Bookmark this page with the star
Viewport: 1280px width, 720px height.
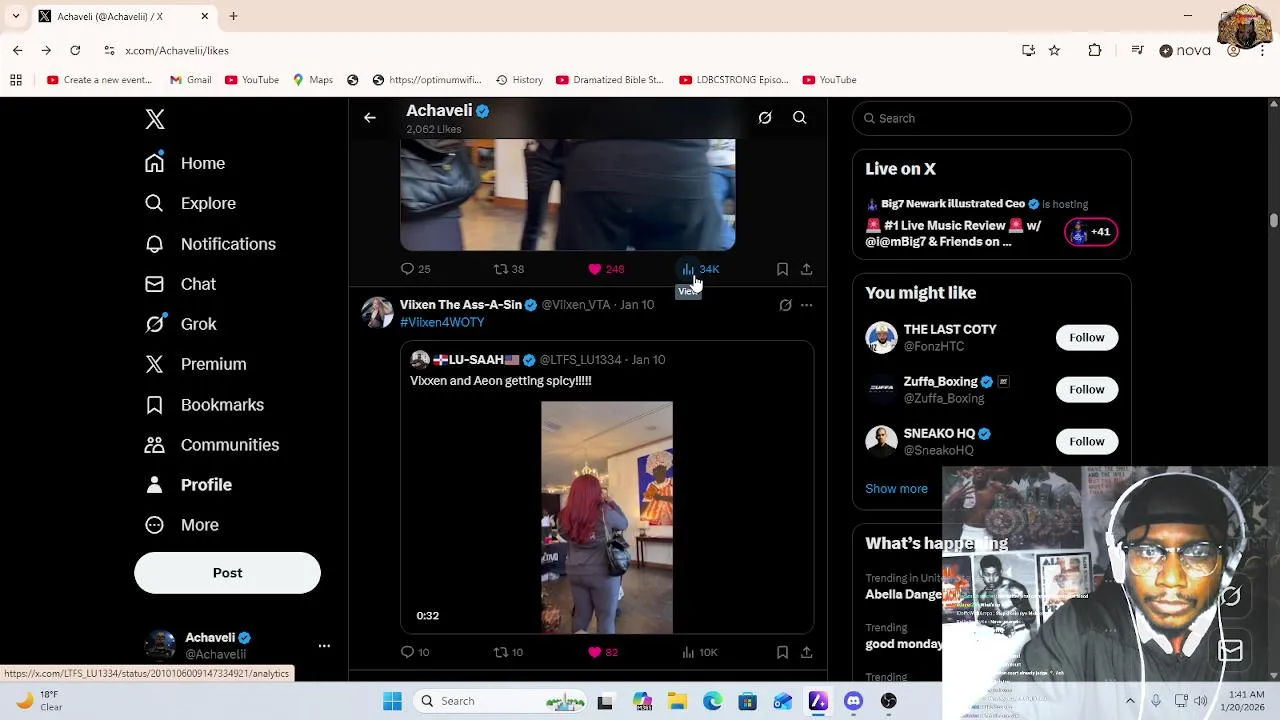[x=1054, y=50]
